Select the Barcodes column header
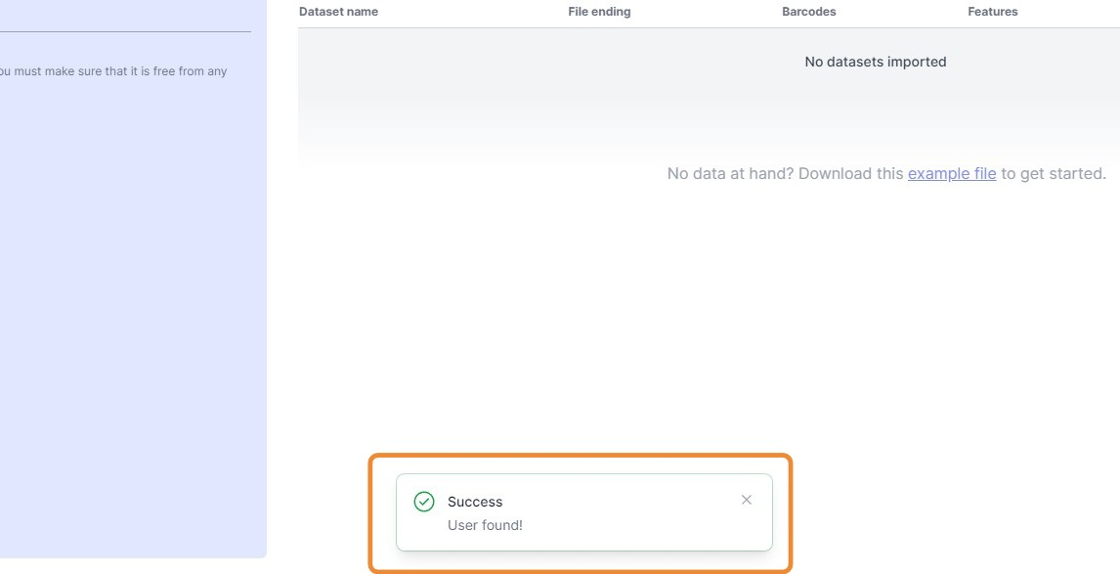This screenshot has height=574, width=1120. (808, 12)
